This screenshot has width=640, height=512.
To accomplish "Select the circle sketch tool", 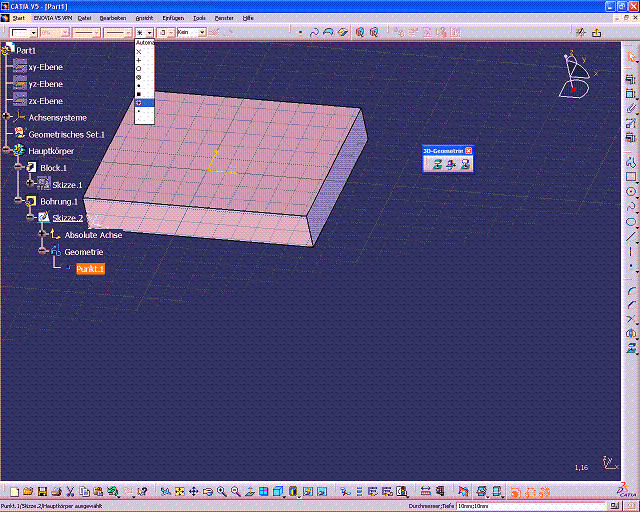I will tap(631, 191).
